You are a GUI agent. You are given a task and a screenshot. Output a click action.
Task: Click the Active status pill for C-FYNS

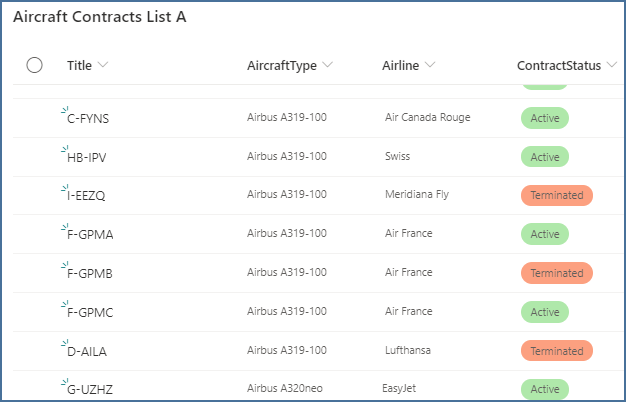545,118
